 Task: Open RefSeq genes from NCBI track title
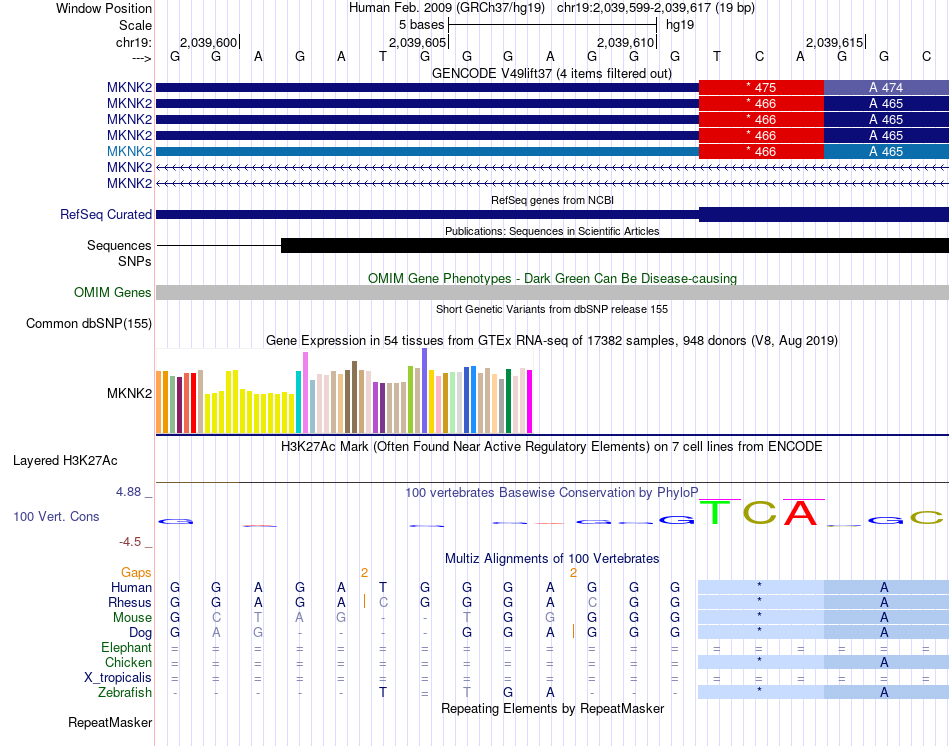pyautogui.click(x=552, y=200)
